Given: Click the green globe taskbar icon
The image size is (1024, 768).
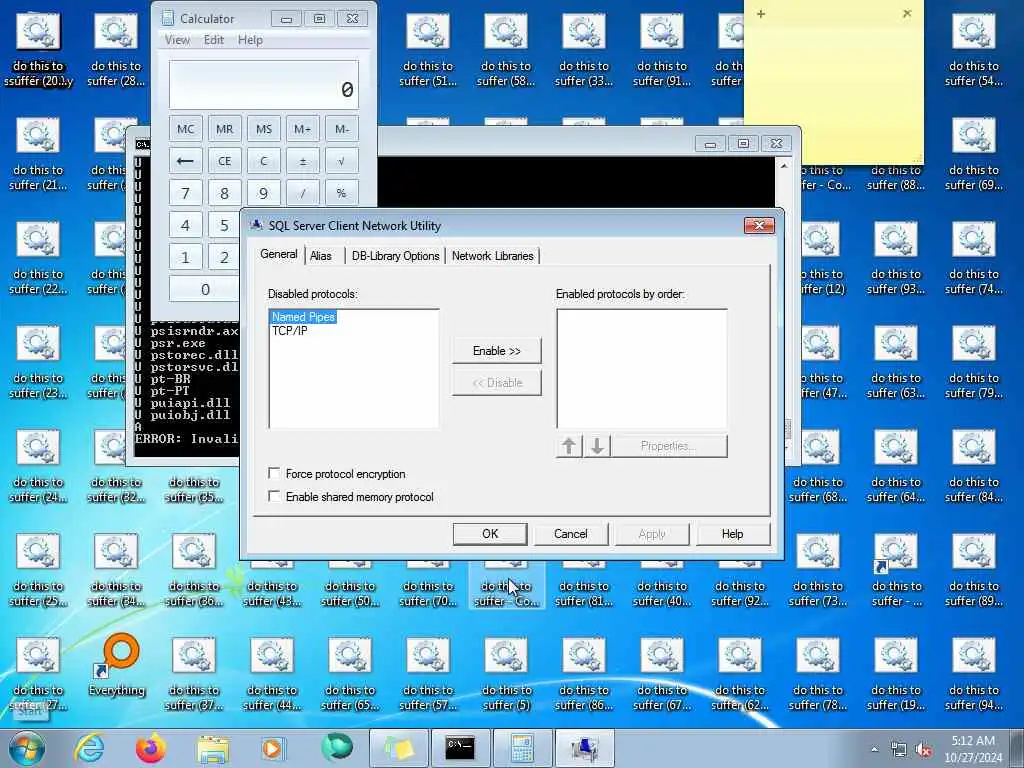Looking at the screenshot, I should (x=336, y=748).
